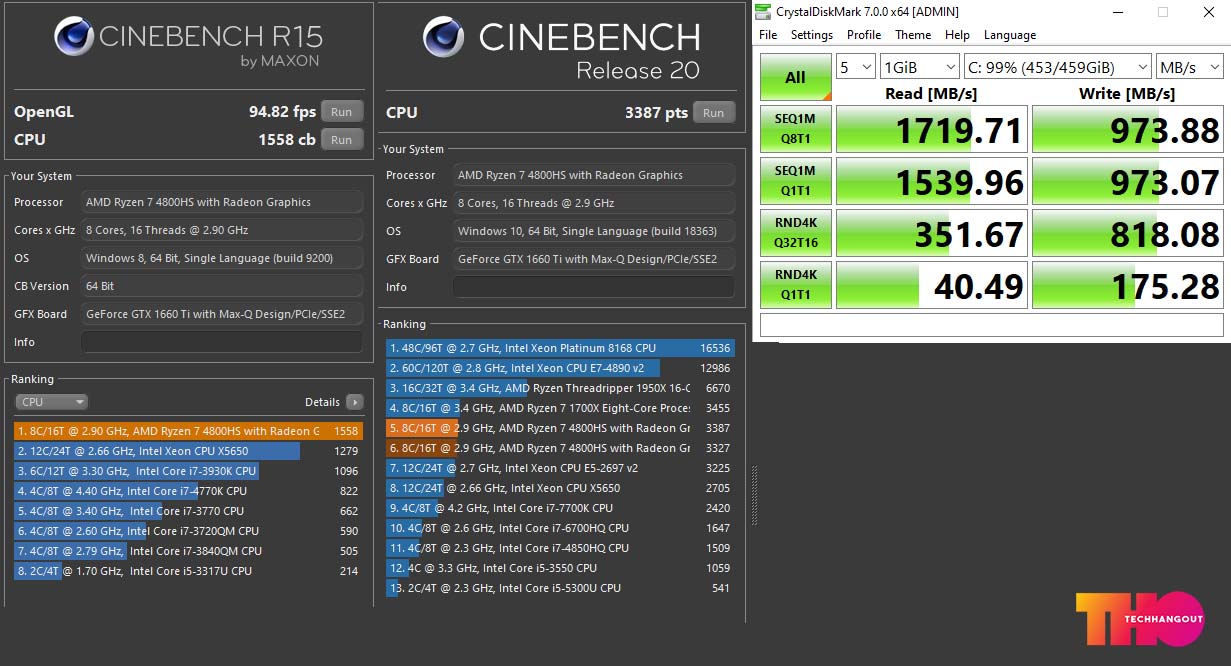Click the CrystalDiskMark title bar app icon
This screenshot has width=1231, height=666.
pos(764,12)
